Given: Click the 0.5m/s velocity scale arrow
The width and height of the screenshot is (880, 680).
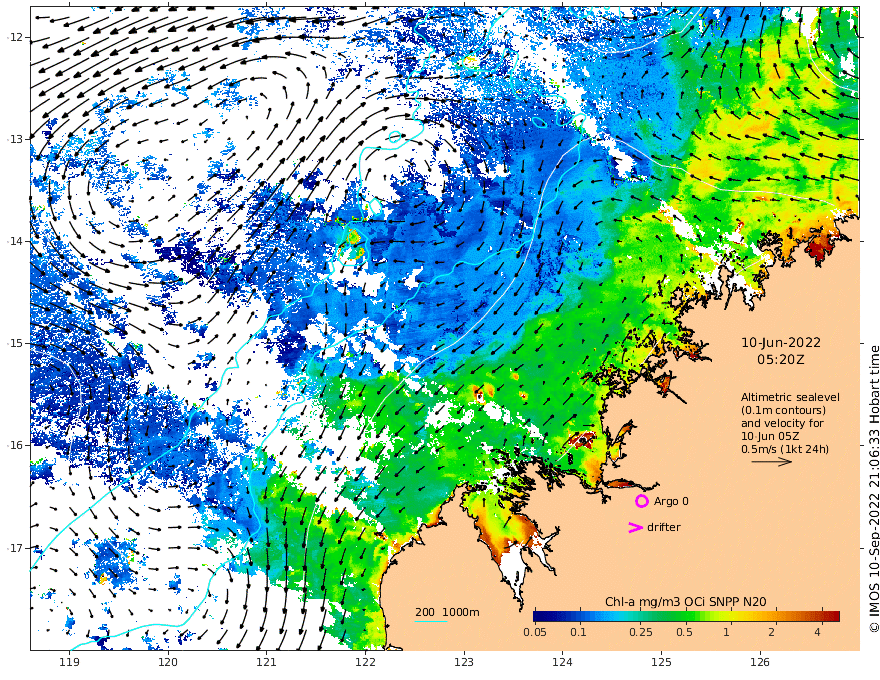Looking at the screenshot, I should point(772,462).
